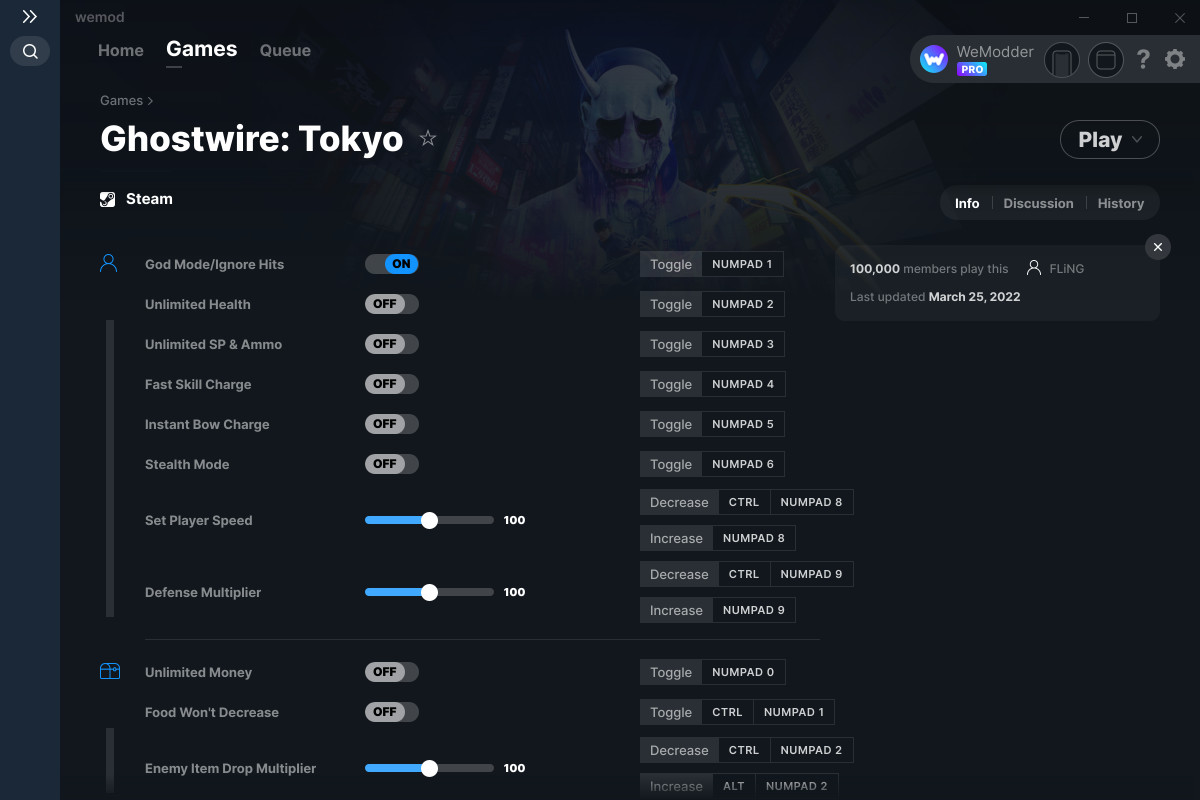
Task: Favorite Ghostwire: Tokyo with the star
Action: [x=427, y=139]
